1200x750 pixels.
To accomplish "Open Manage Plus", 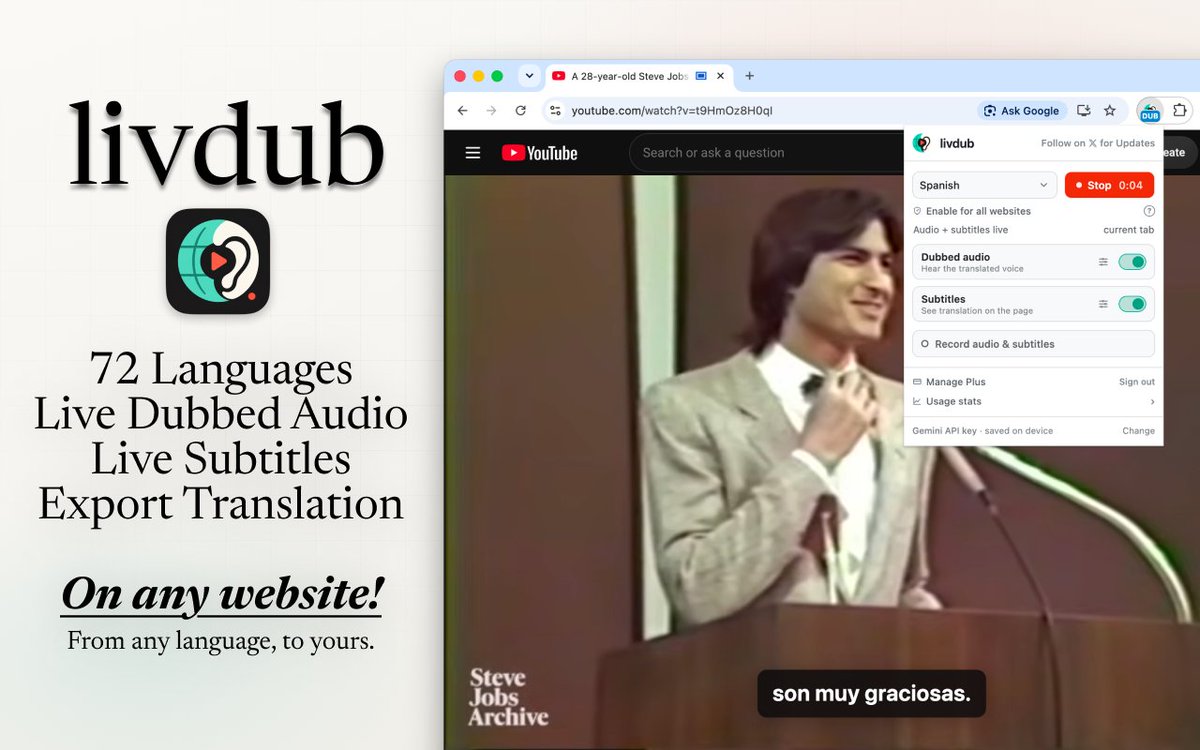I will click(949, 382).
